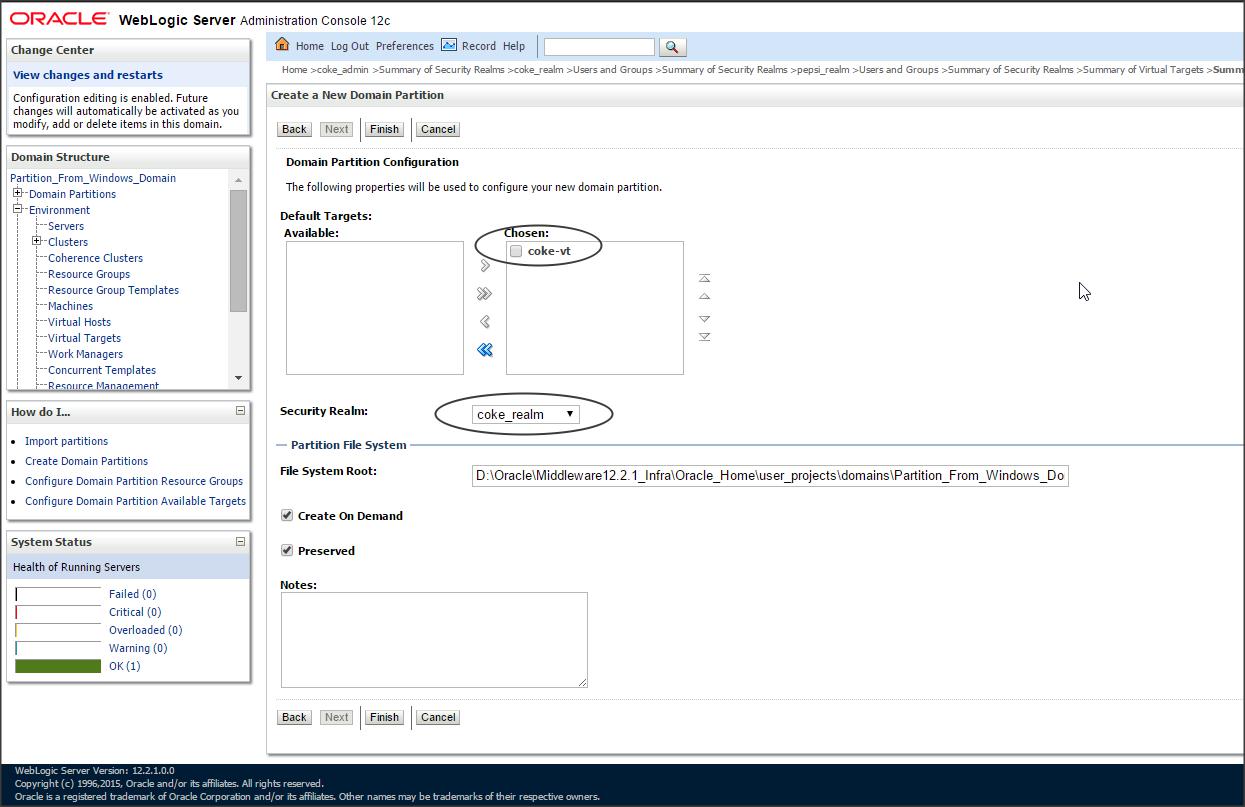Image resolution: width=1245 pixels, height=807 pixels.
Task: Click the bottom Cancel button
Action: [x=438, y=717]
